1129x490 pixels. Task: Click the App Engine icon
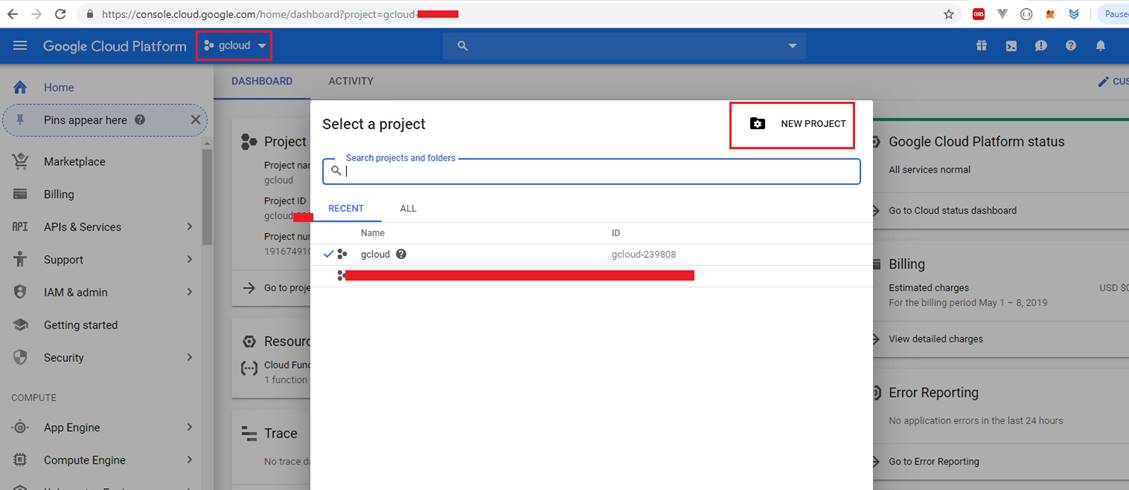click(x=20, y=427)
